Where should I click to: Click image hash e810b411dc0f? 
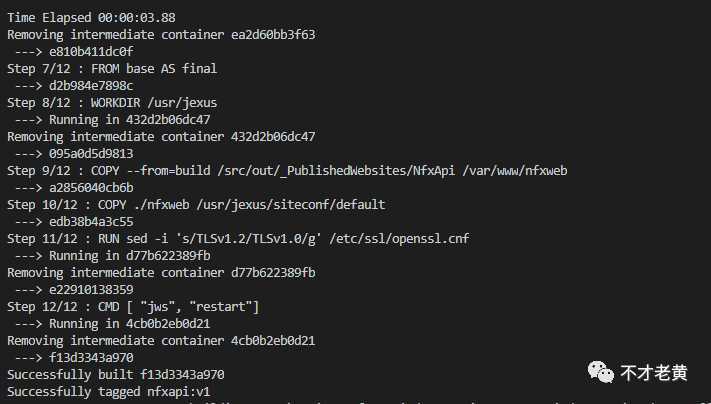(91, 52)
